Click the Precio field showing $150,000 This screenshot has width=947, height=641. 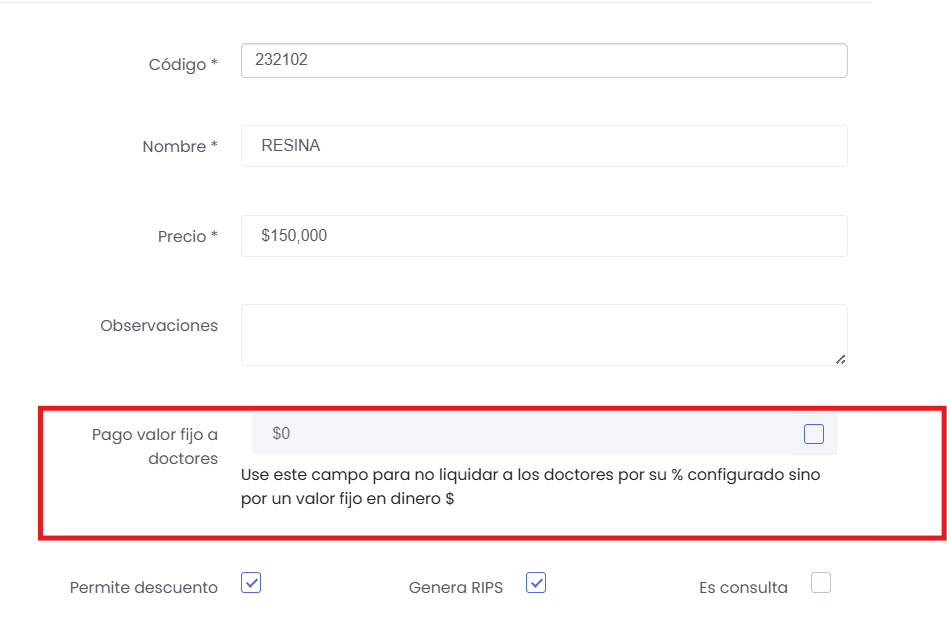point(543,236)
